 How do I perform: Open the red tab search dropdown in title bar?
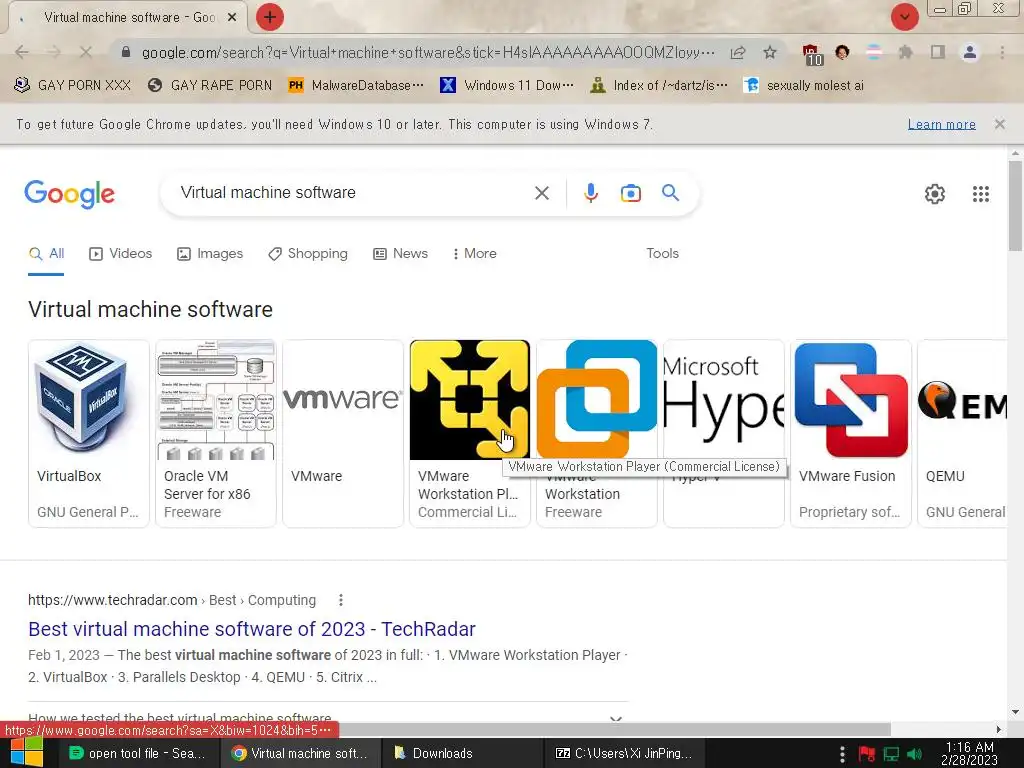904,17
